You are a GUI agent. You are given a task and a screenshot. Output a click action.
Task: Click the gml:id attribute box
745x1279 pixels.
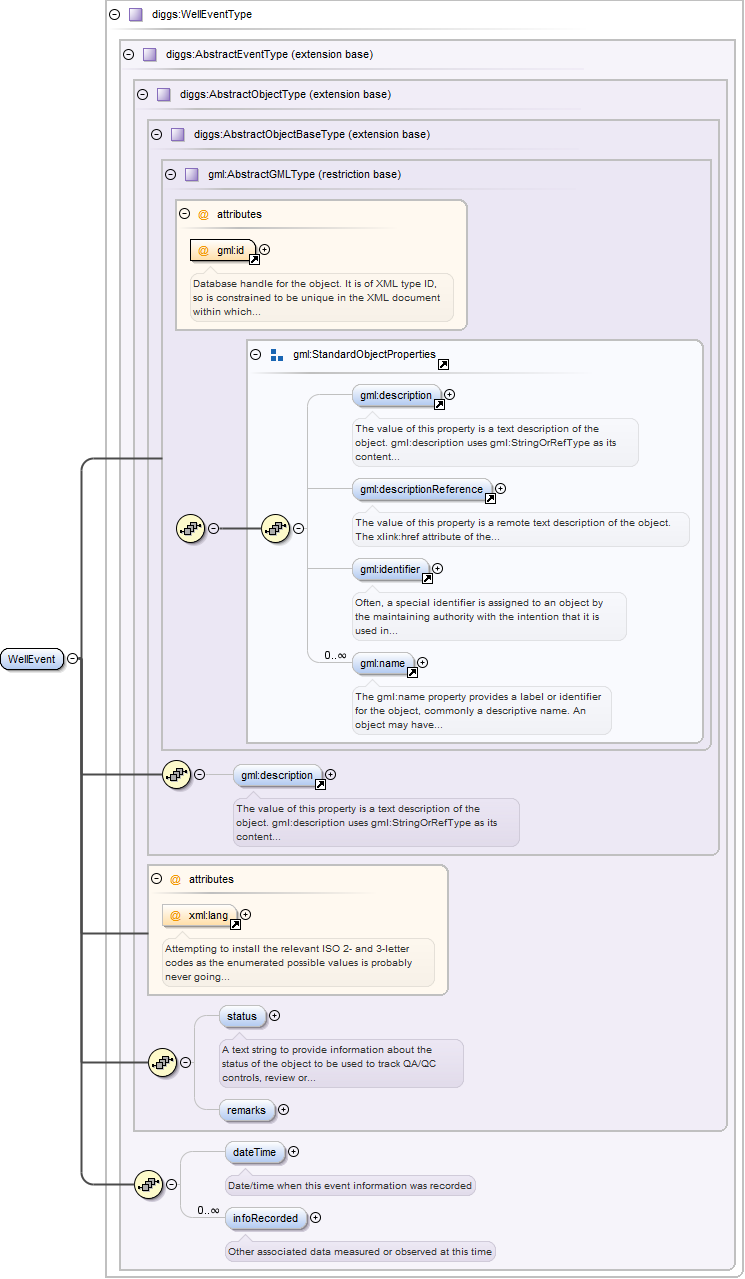[x=222, y=249]
